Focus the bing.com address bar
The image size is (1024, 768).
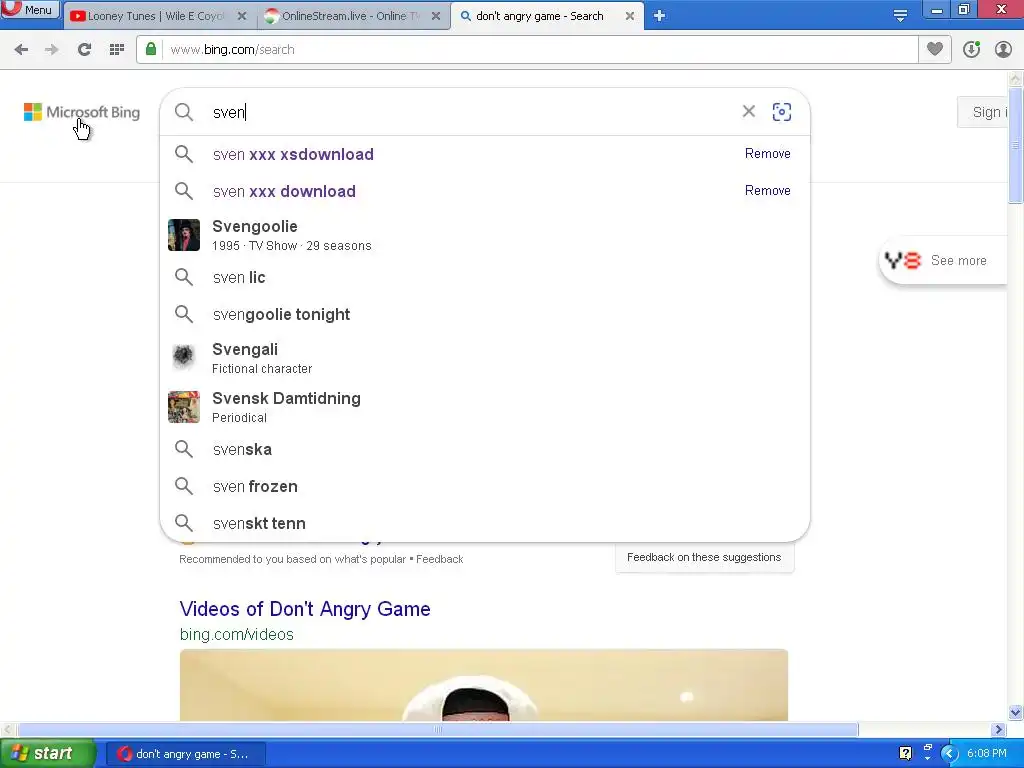click(539, 50)
